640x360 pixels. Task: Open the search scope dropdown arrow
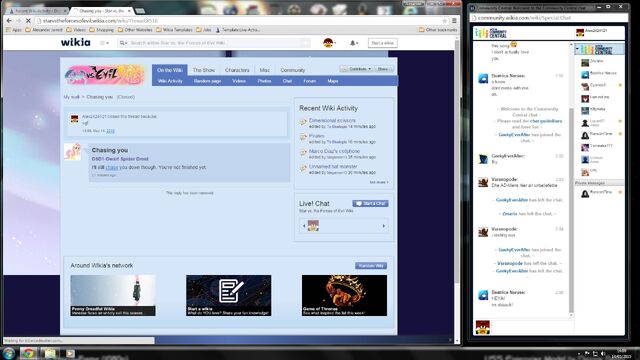click(x=123, y=43)
